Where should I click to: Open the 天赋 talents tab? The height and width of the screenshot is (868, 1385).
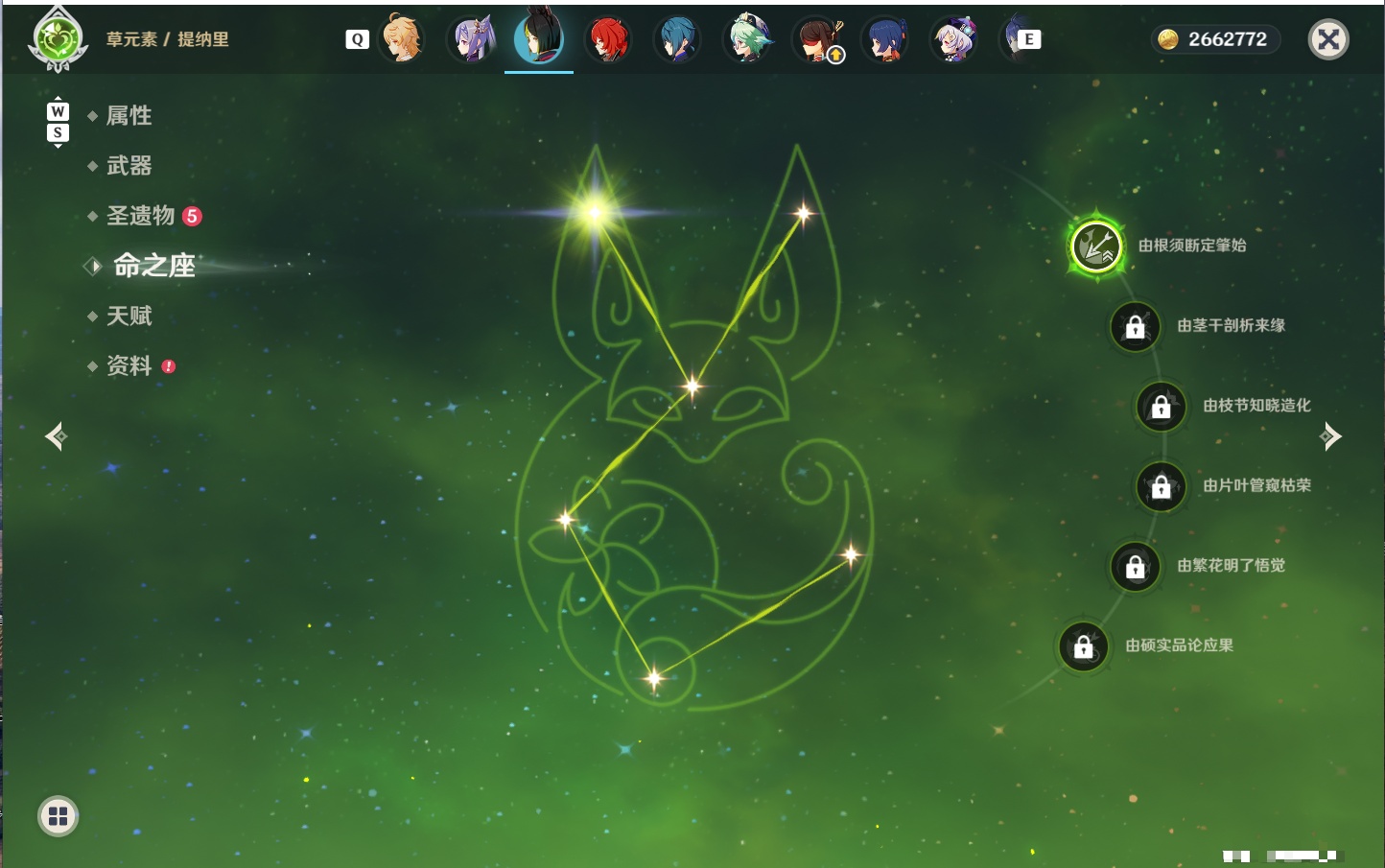[129, 316]
